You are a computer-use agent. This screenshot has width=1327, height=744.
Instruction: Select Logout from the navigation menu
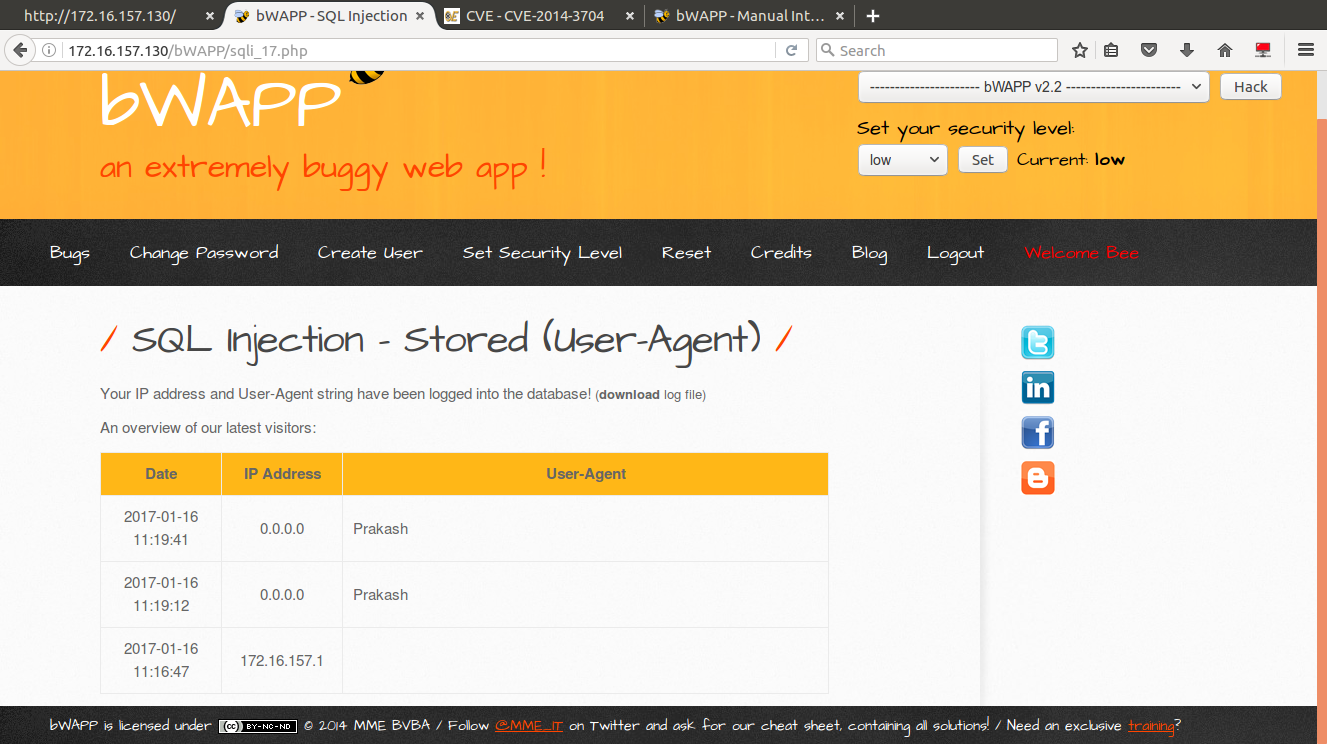954,253
